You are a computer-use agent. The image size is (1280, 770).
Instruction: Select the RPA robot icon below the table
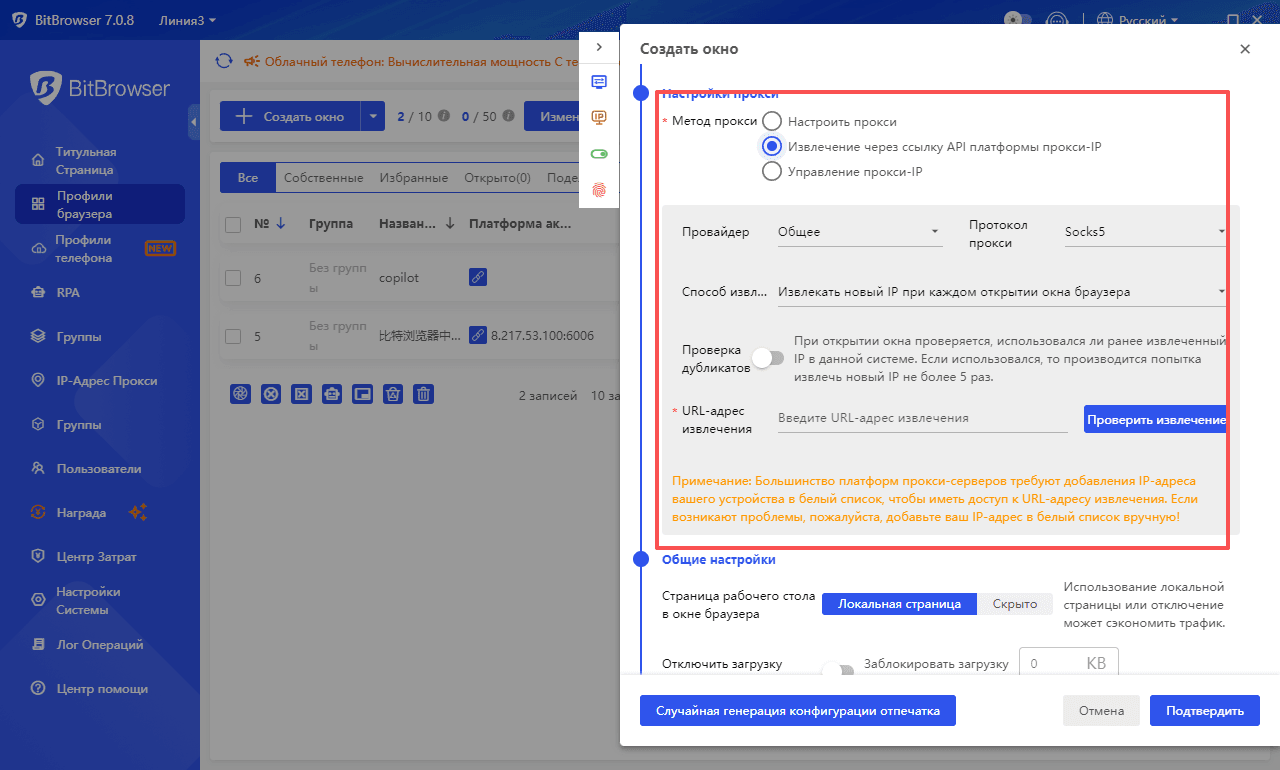point(332,393)
